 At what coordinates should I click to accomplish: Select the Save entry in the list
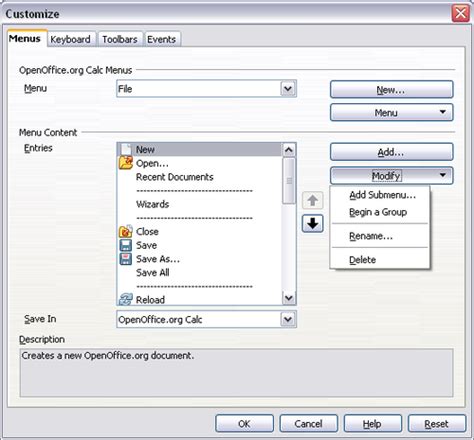click(199, 245)
